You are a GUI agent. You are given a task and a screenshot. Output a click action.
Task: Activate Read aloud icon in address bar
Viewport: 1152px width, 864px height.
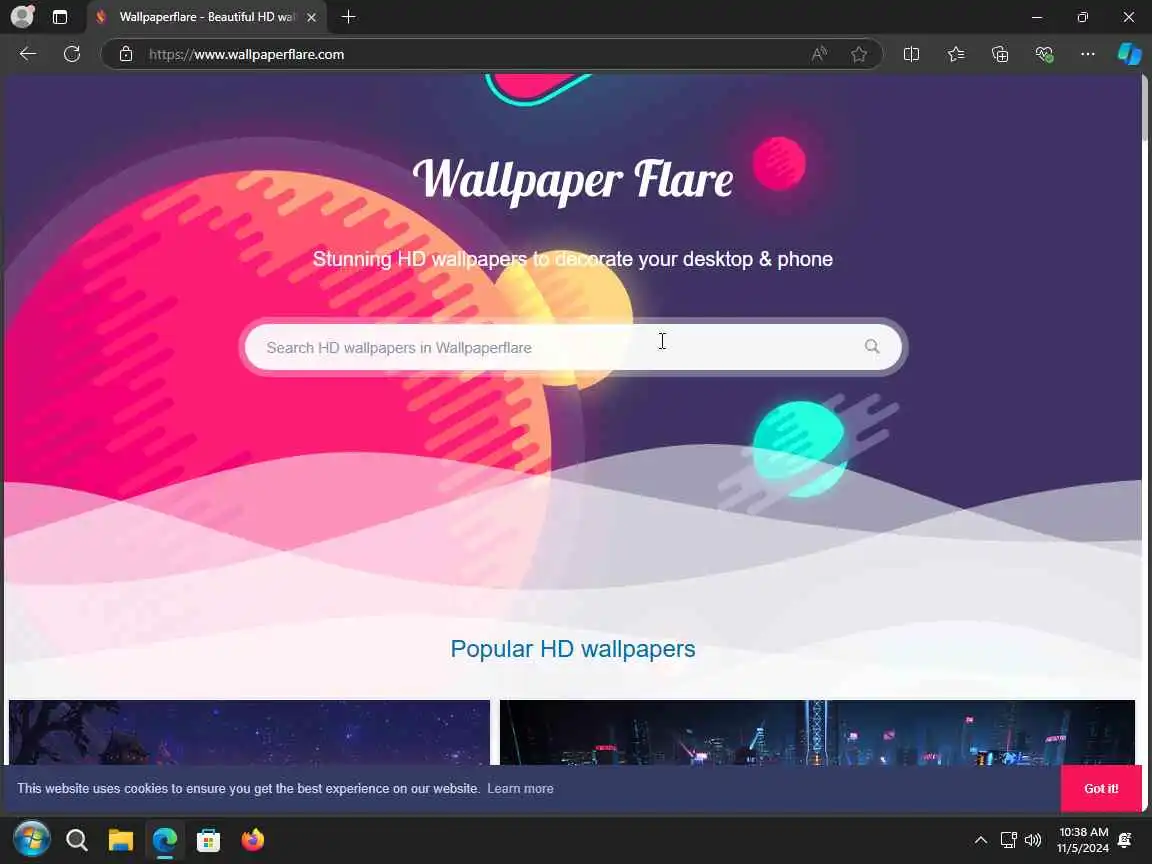tap(819, 54)
